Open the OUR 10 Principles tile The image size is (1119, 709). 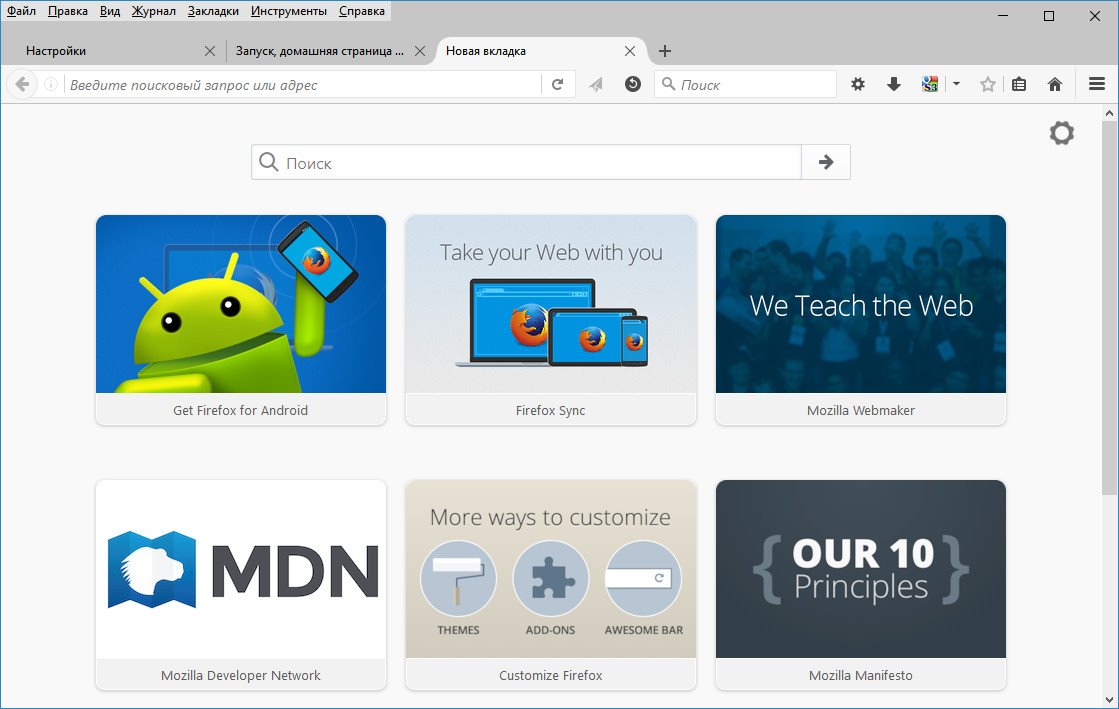click(861, 569)
